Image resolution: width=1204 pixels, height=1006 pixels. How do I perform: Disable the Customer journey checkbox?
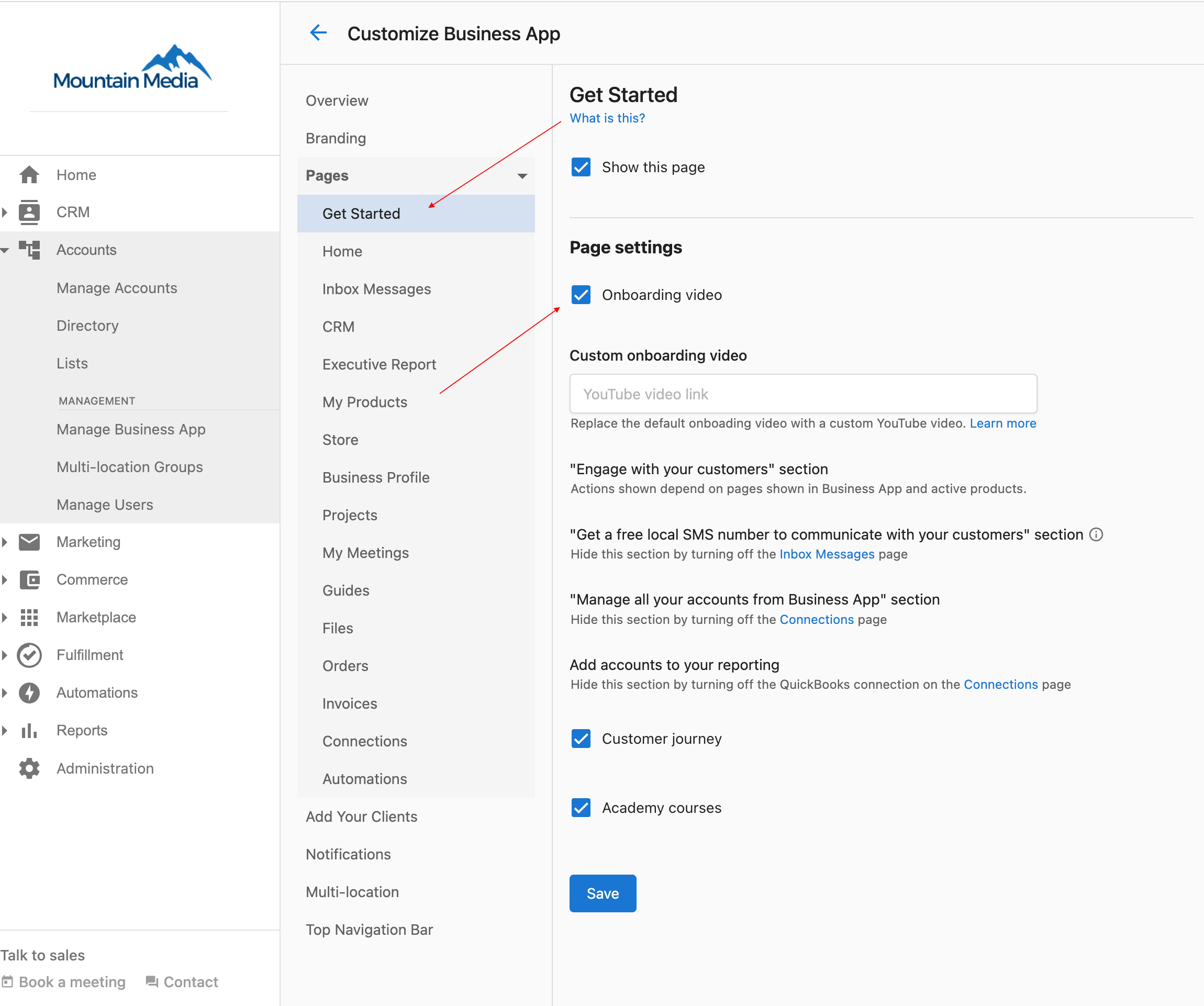coord(581,739)
